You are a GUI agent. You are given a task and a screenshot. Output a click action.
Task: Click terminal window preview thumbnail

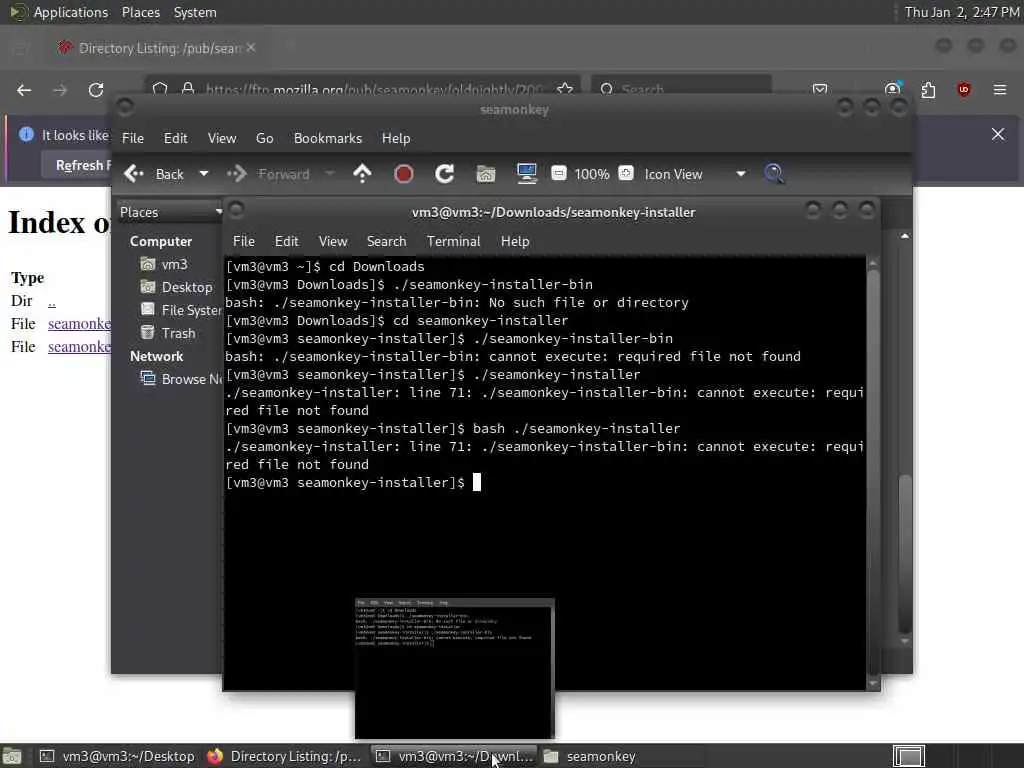coord(455,668)
